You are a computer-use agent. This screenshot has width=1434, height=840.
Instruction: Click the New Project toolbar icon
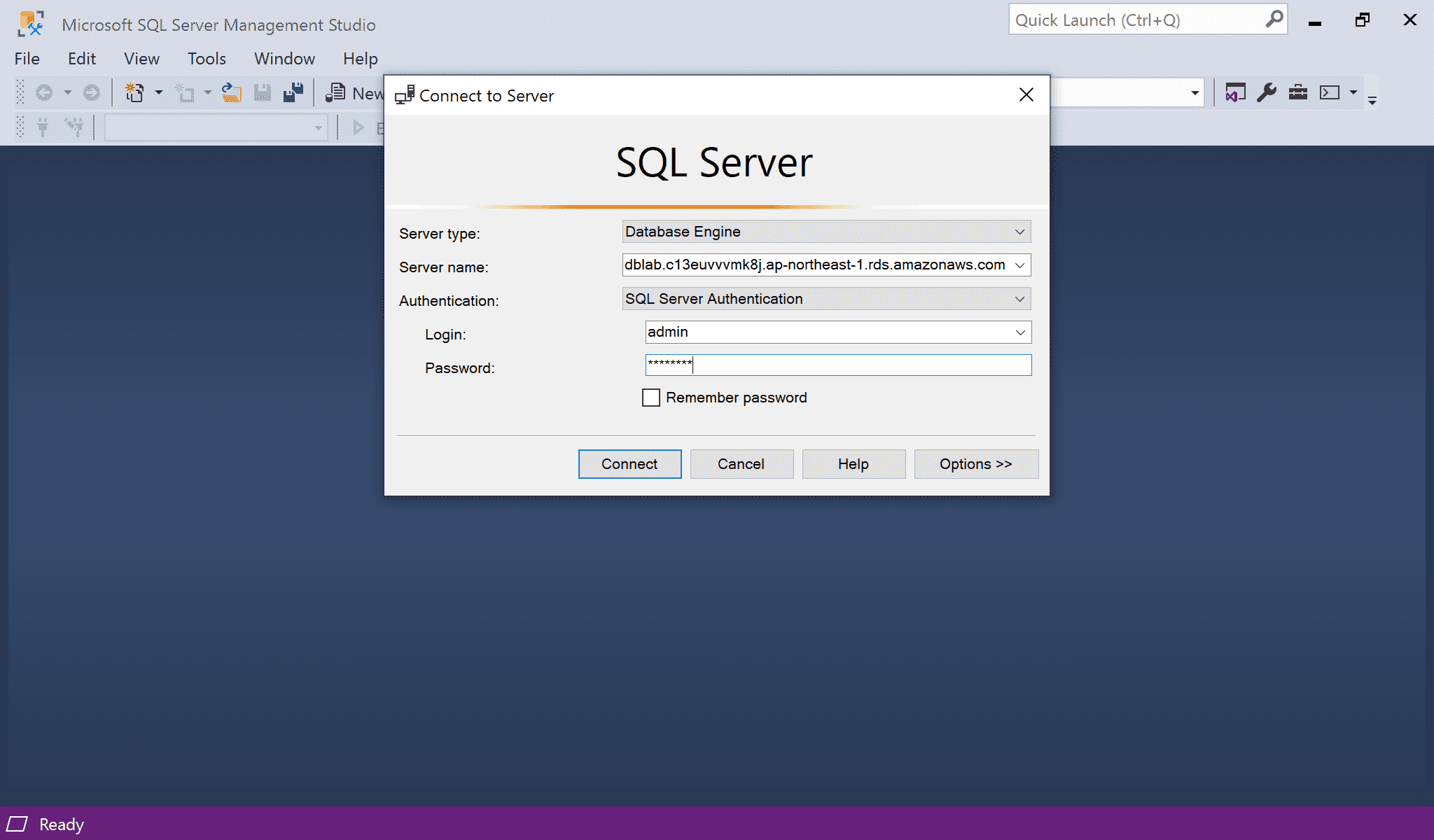tap(134, 92)
